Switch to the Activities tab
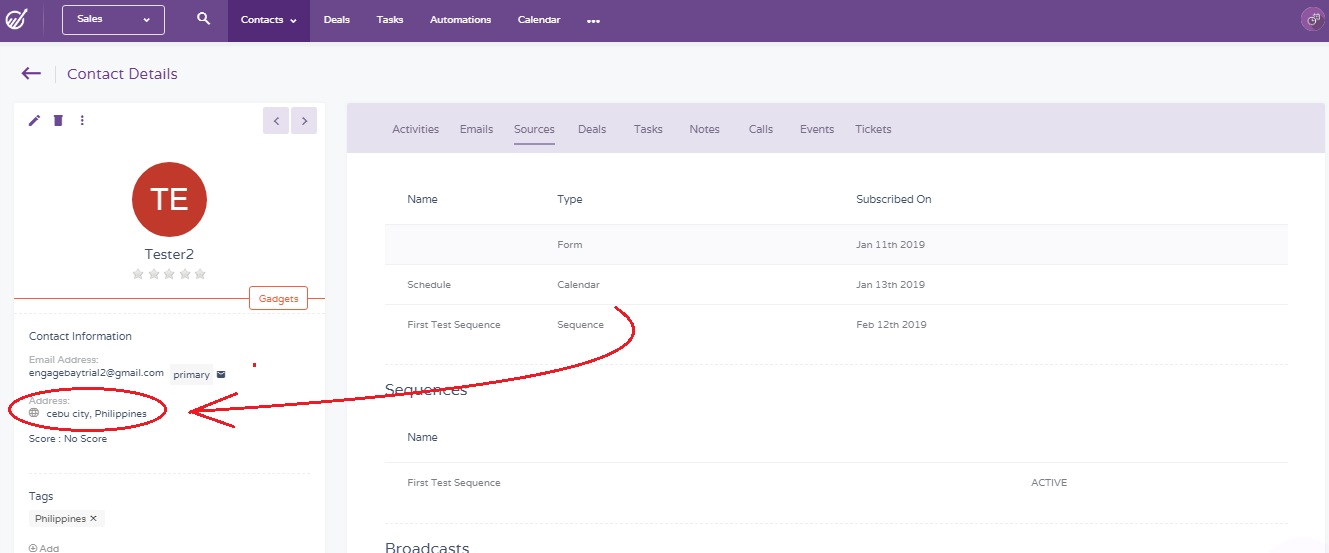 click(415, 129)
